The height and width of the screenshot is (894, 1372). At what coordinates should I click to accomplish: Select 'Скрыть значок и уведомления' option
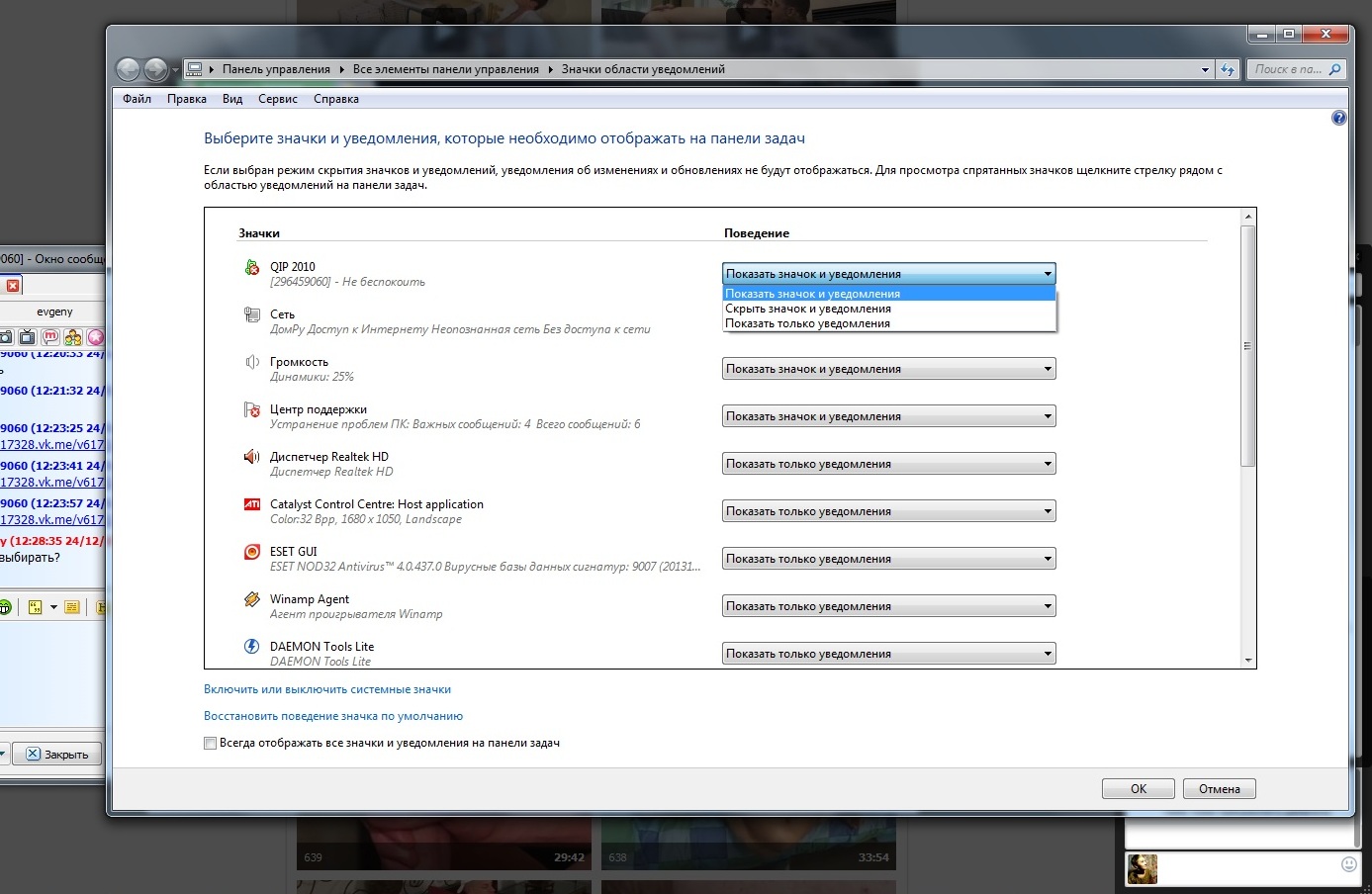(889, 309)
